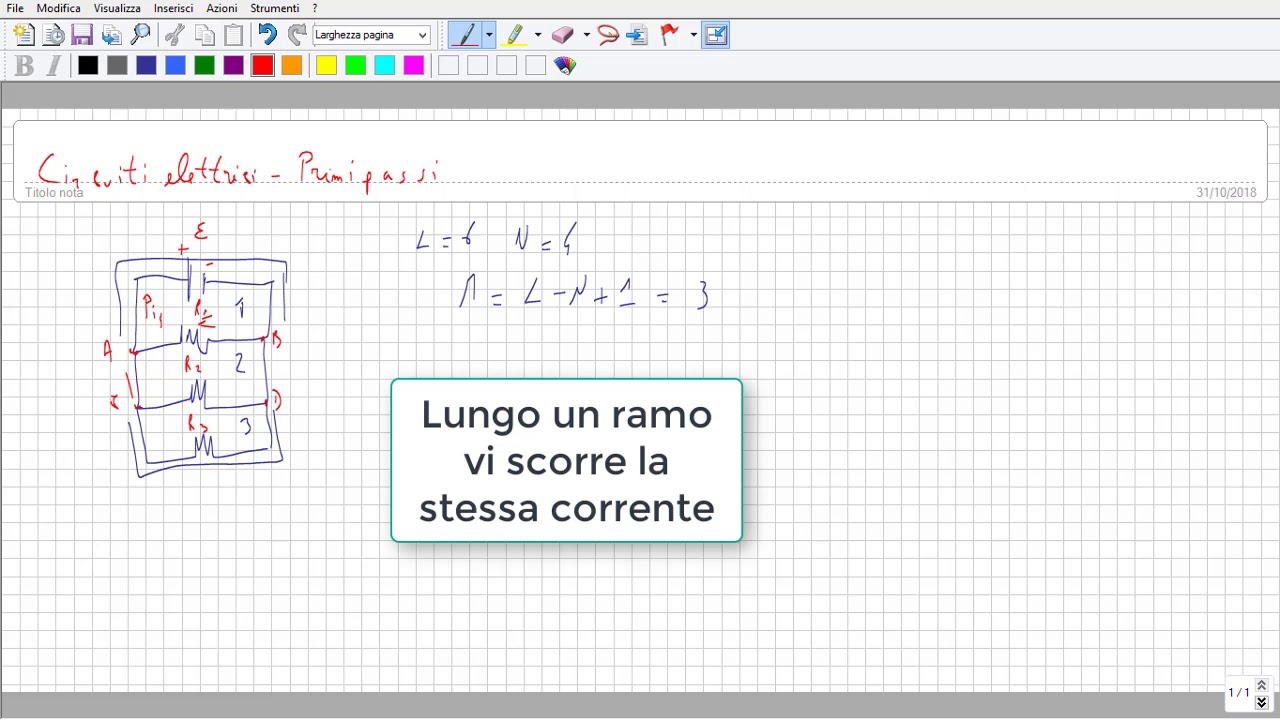Select the Pen tool
The image size is (1280, 720).
click(x=464, y=35)
